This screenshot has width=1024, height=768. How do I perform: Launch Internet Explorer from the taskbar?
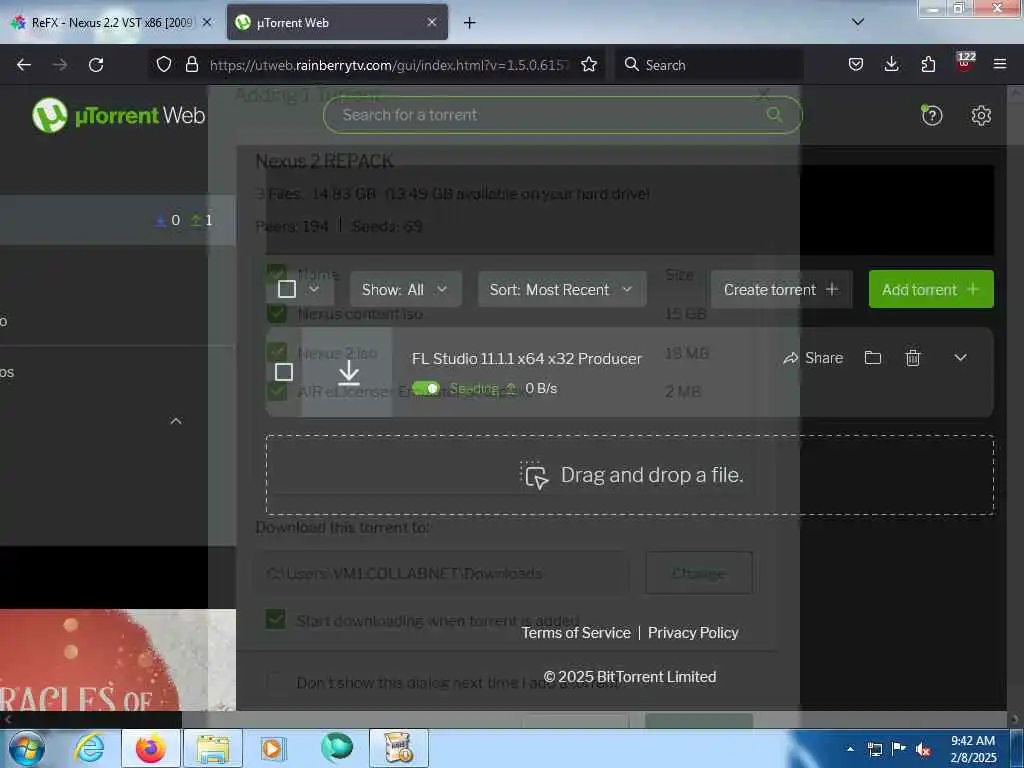[x=89, y=748]
